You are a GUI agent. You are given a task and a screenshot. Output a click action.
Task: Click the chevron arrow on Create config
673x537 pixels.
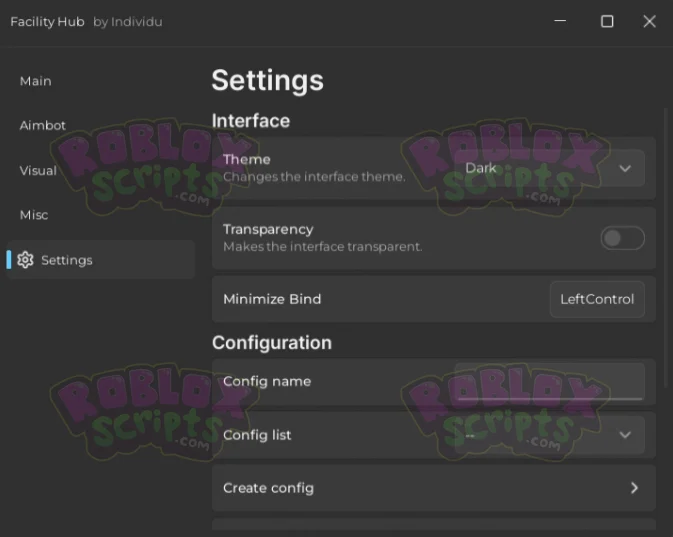[x=634, y=488]
